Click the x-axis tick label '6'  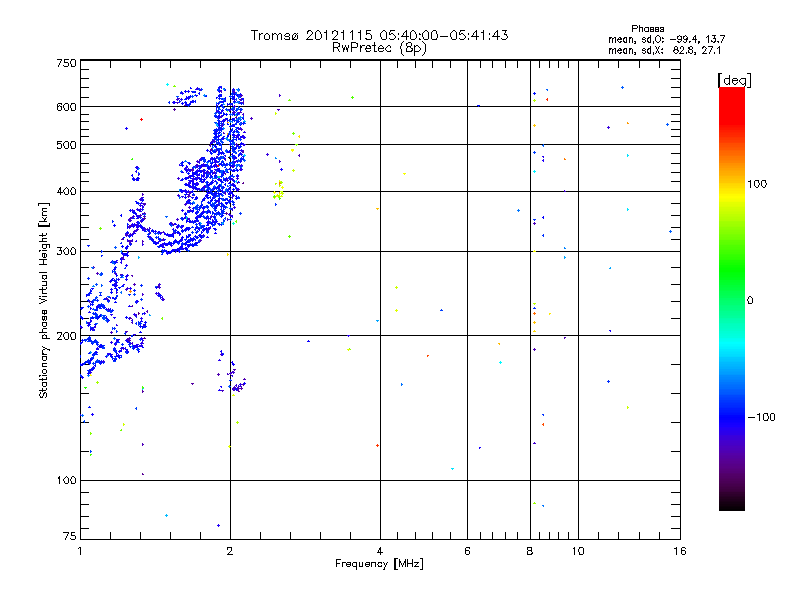click(467, 551)
